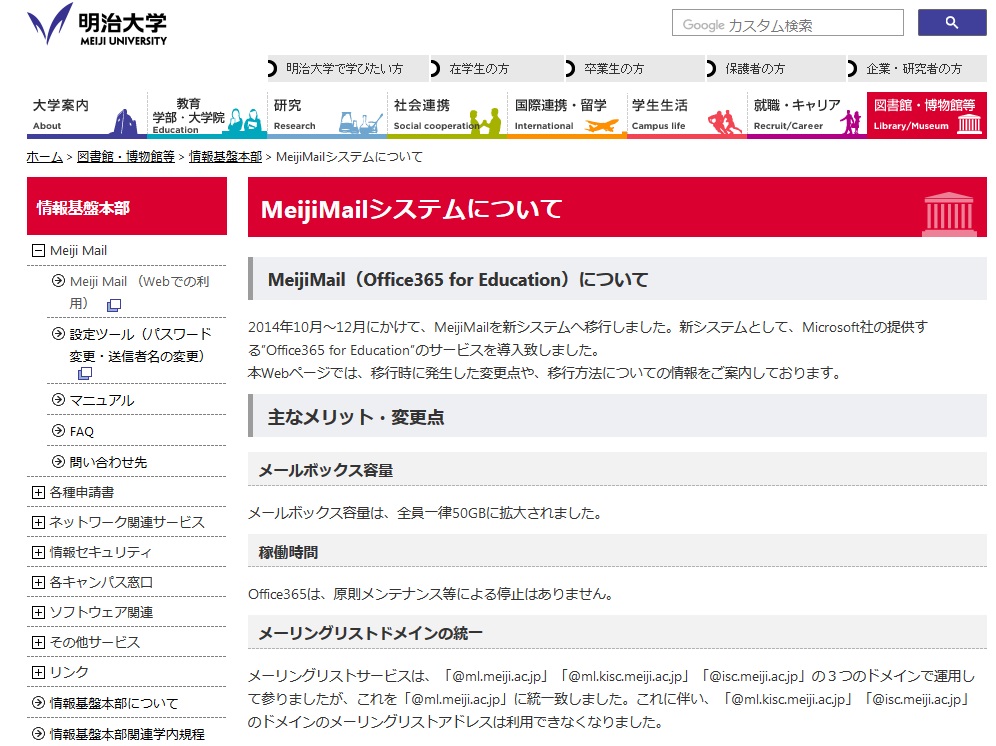Image resolution: width=996 pixels, height=746 pixels.
Task: Click the メーリングリストドメインの統一 subheading
Action: click(370, 634)
